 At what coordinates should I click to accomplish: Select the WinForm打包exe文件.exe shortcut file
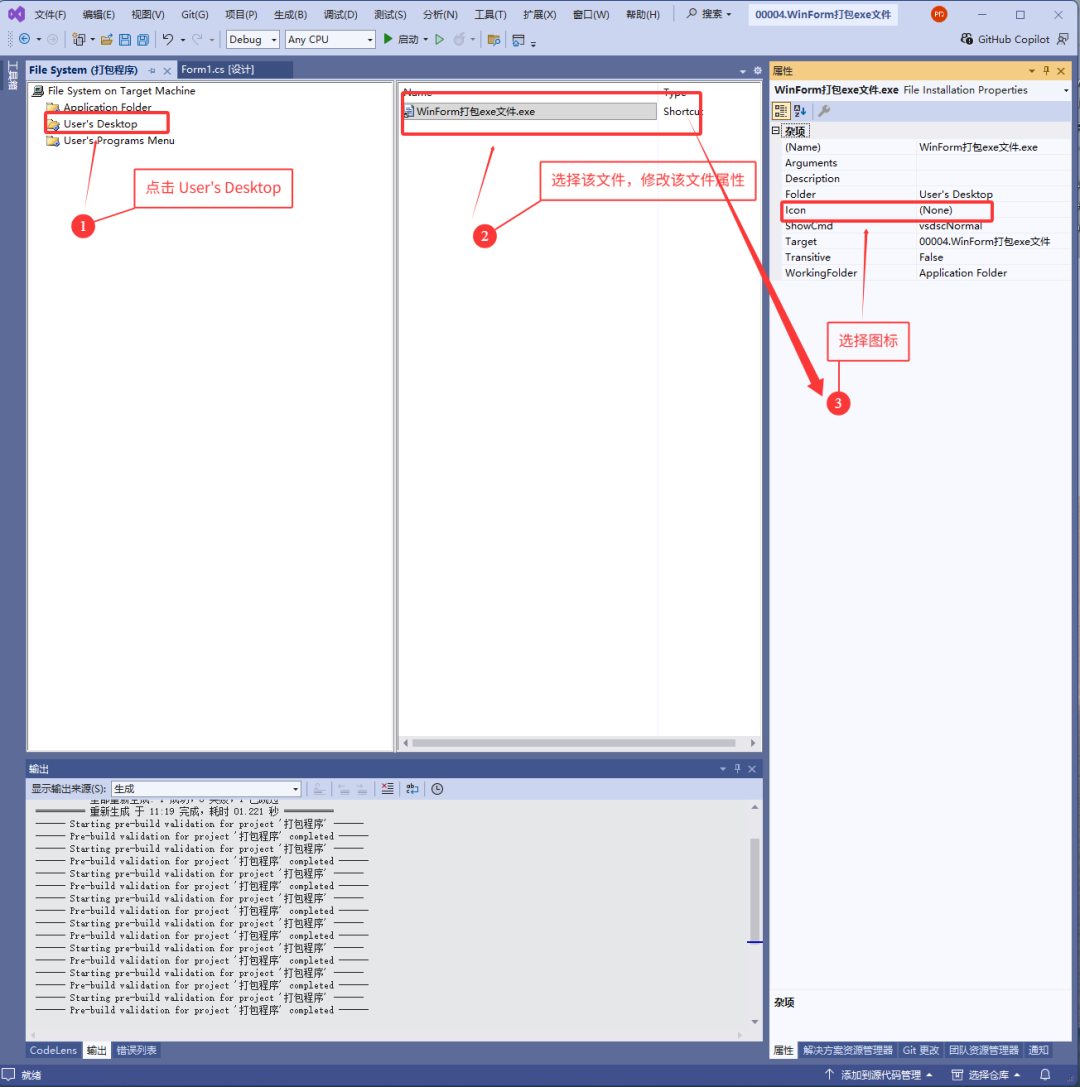click(529, 111)
